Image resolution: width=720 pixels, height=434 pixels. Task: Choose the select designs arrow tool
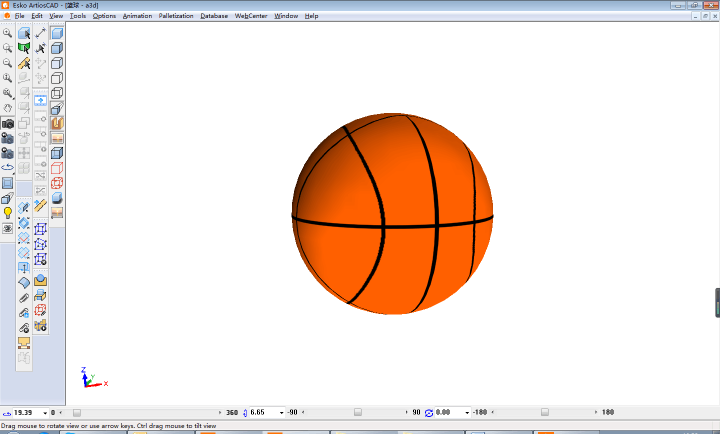(24, 33)
